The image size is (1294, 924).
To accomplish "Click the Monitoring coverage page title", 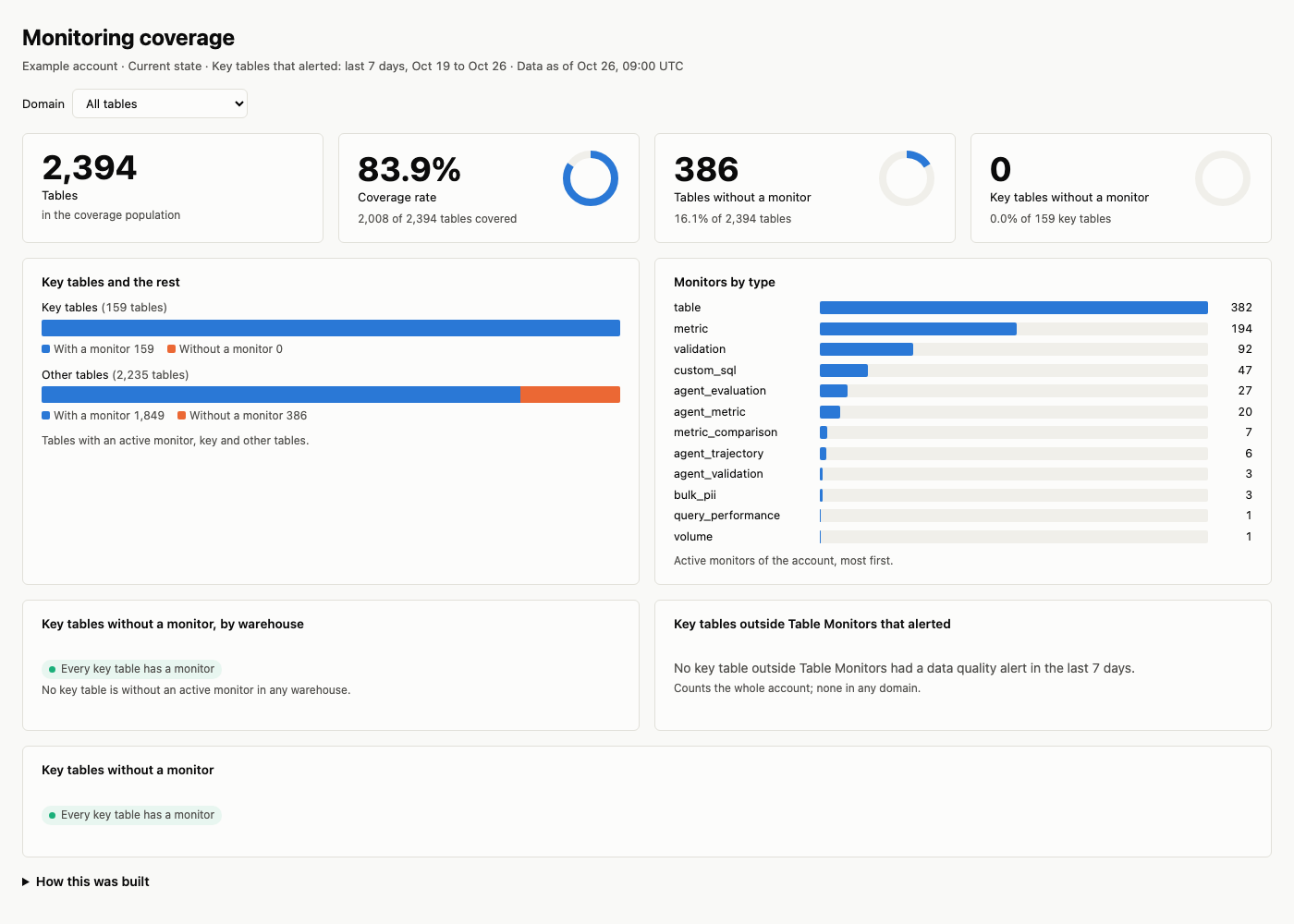I will (x=128, y=38).
